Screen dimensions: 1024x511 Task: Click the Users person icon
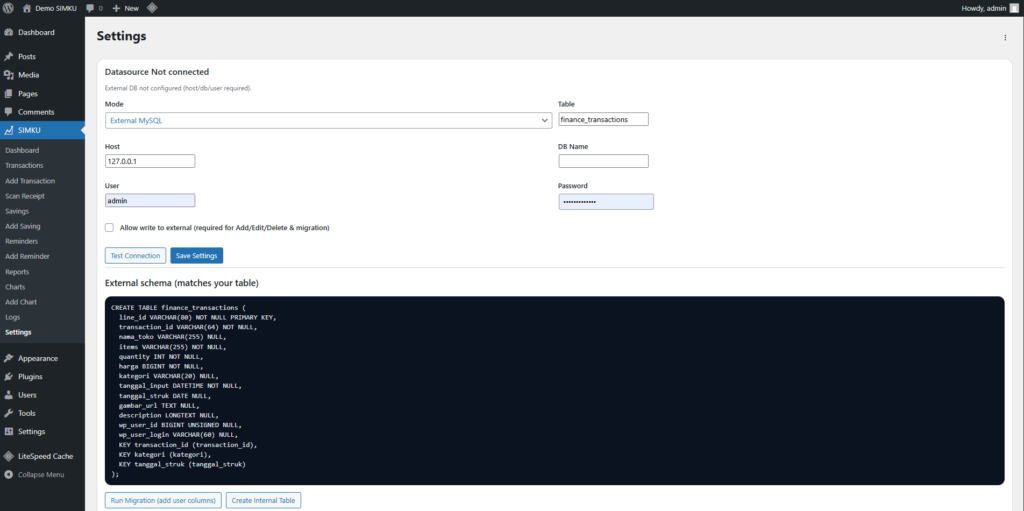9,395
